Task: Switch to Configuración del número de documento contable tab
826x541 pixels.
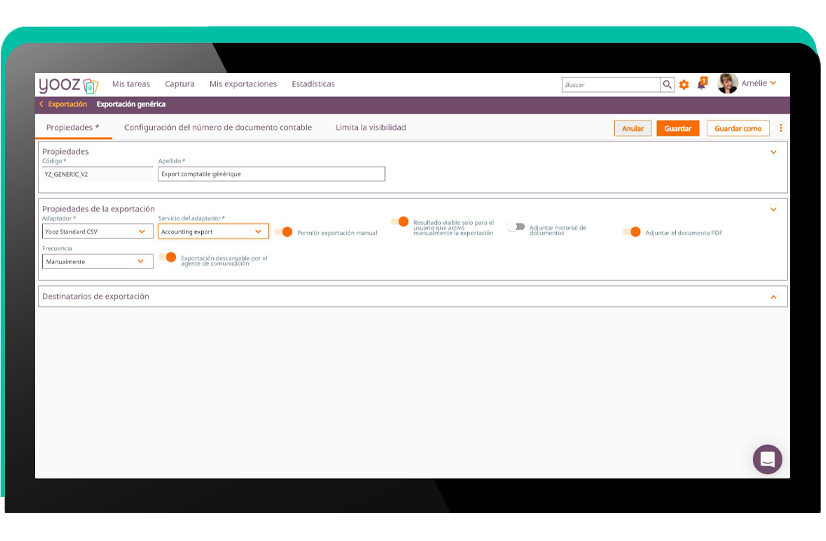Action: click(218, 127)
